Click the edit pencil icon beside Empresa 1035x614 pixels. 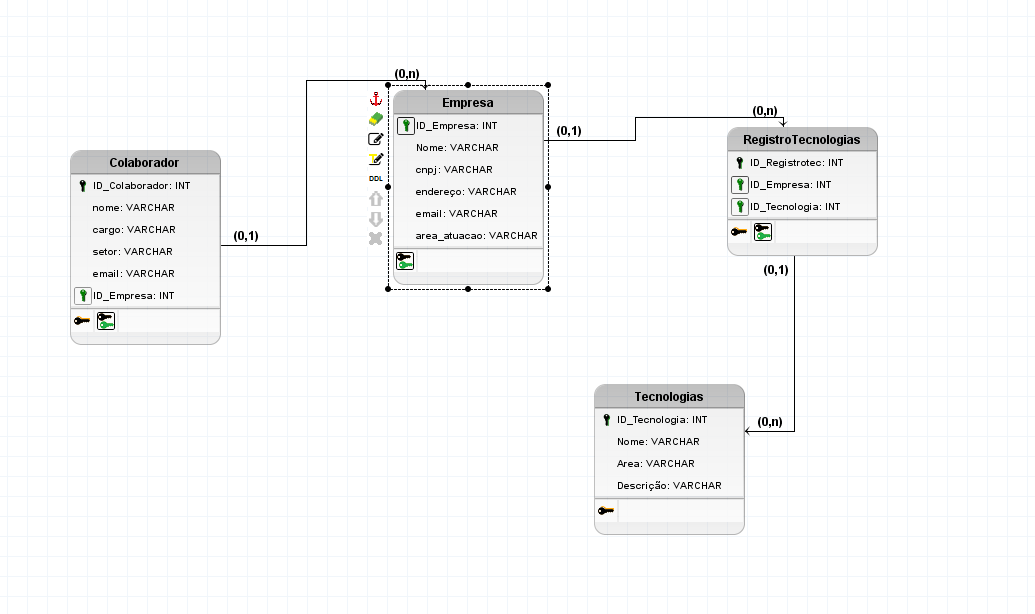pyautogui.click(x=376, y=139)
